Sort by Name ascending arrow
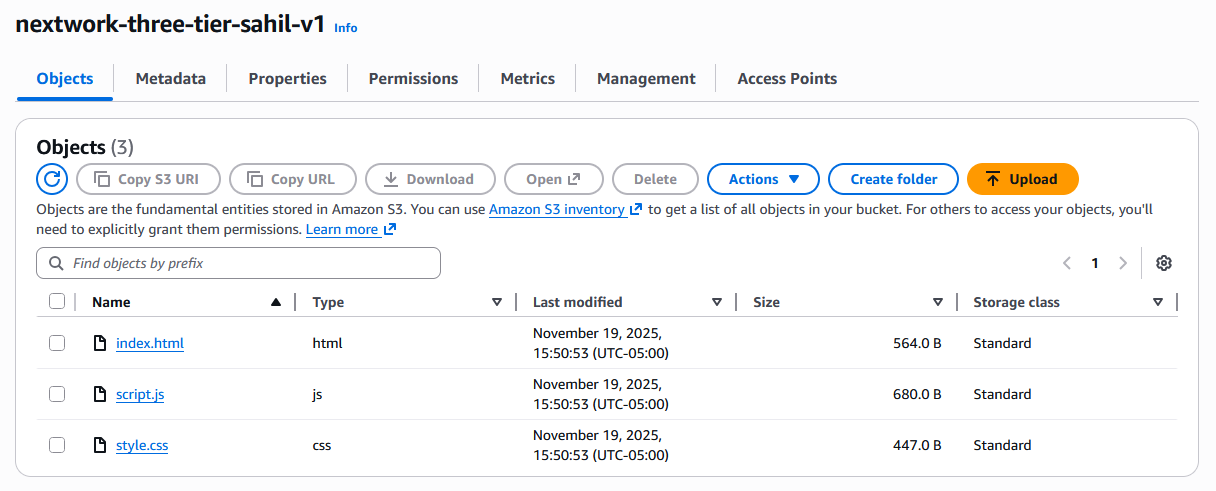This screenshot has width=1216, height=491. click(276, 302)
